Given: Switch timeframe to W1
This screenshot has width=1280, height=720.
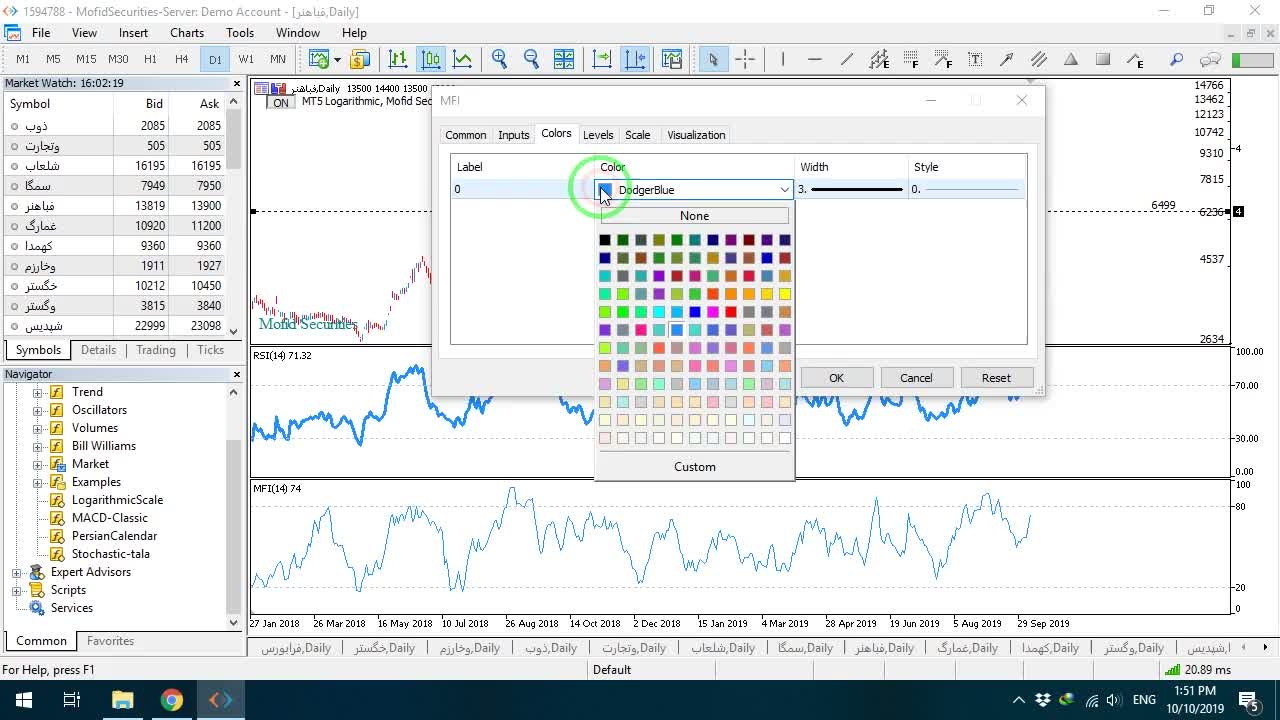Looking at the screenshot, I should (x=246, y=59).
